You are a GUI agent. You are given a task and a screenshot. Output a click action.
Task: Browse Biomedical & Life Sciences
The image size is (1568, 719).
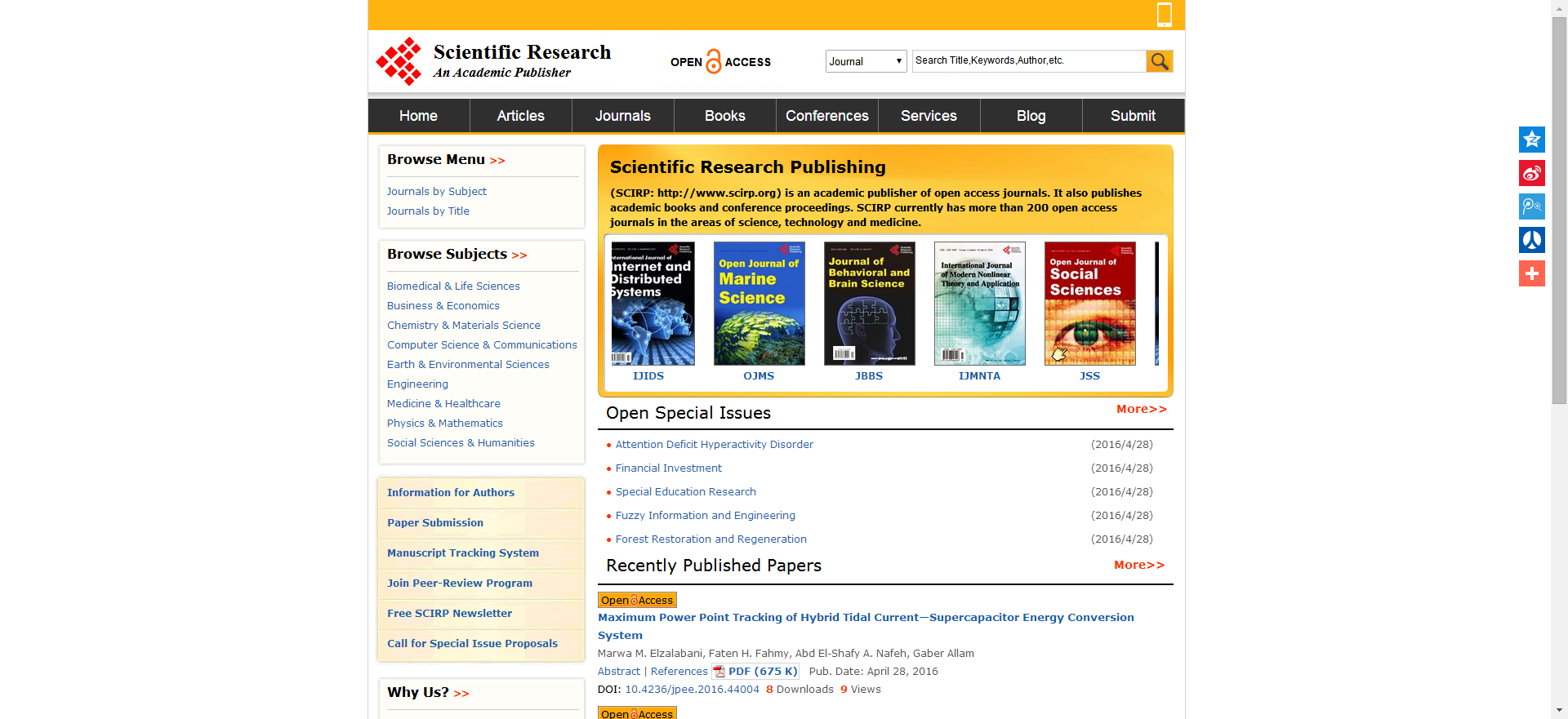click(x=453, y=286)
